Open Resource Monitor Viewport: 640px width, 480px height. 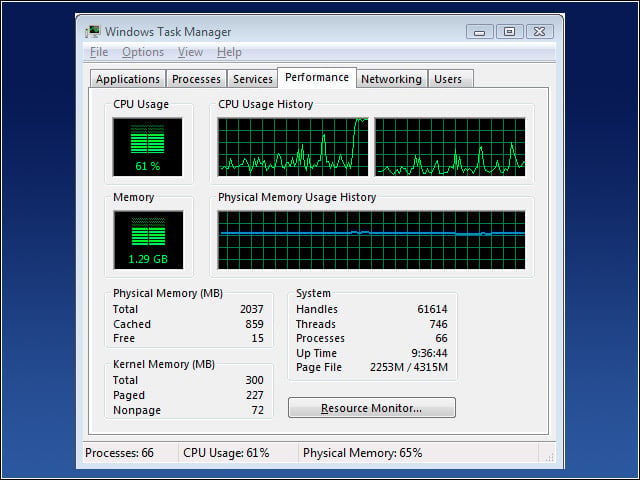(x=372, y=408)
